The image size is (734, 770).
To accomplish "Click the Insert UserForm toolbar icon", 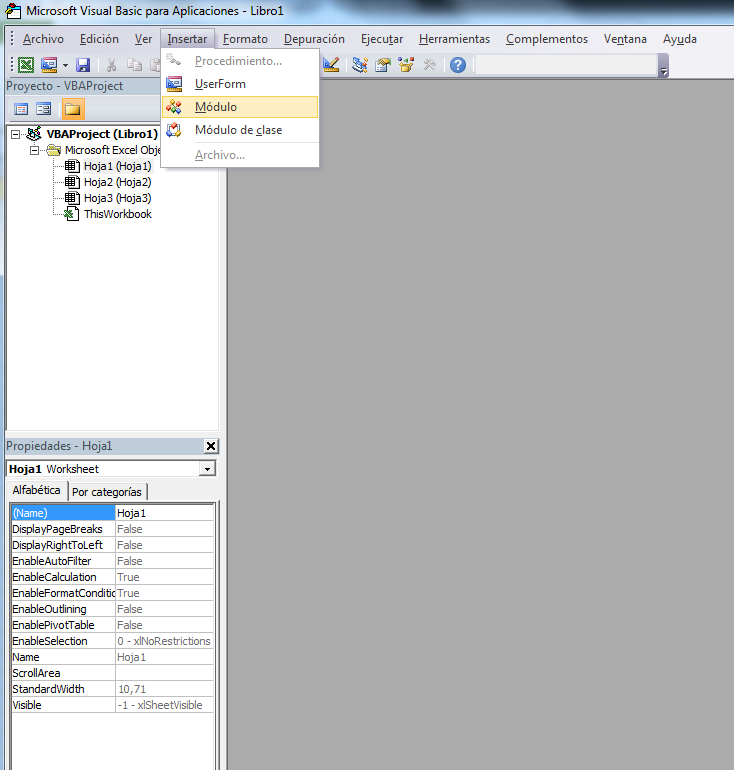I will click(50, 65).
